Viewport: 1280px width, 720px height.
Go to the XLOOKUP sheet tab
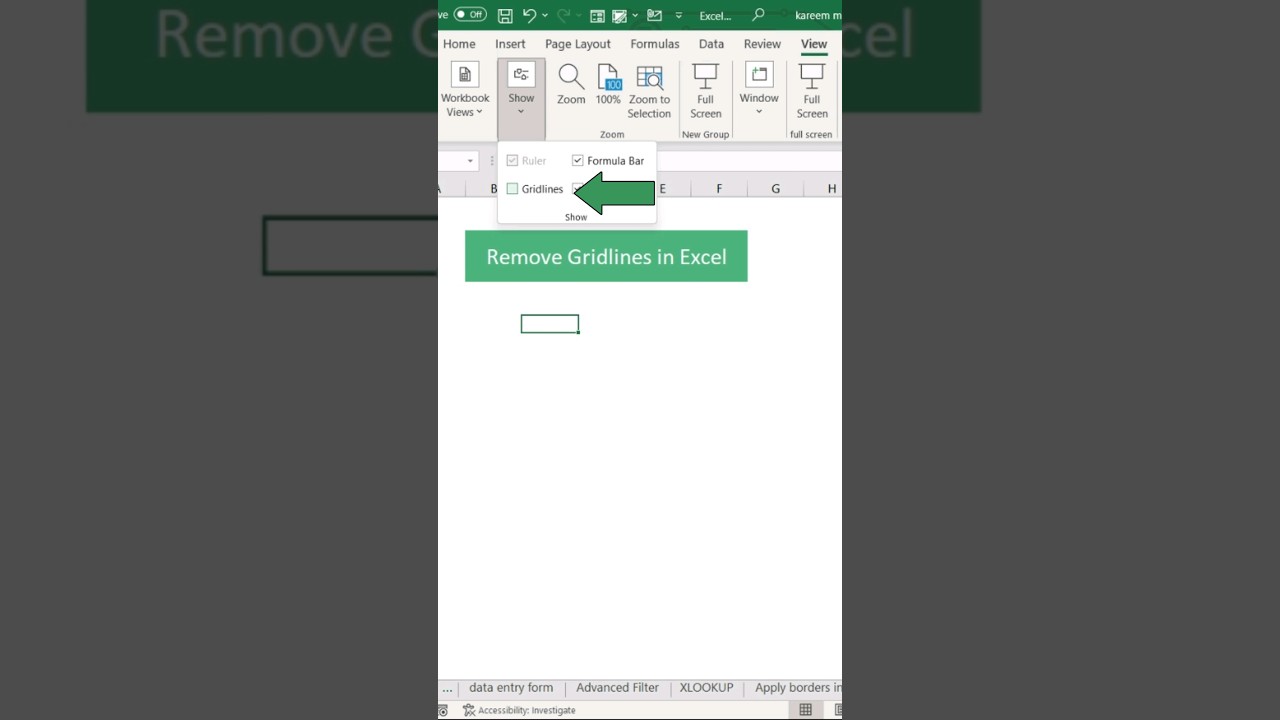click(x=706, y=688)
